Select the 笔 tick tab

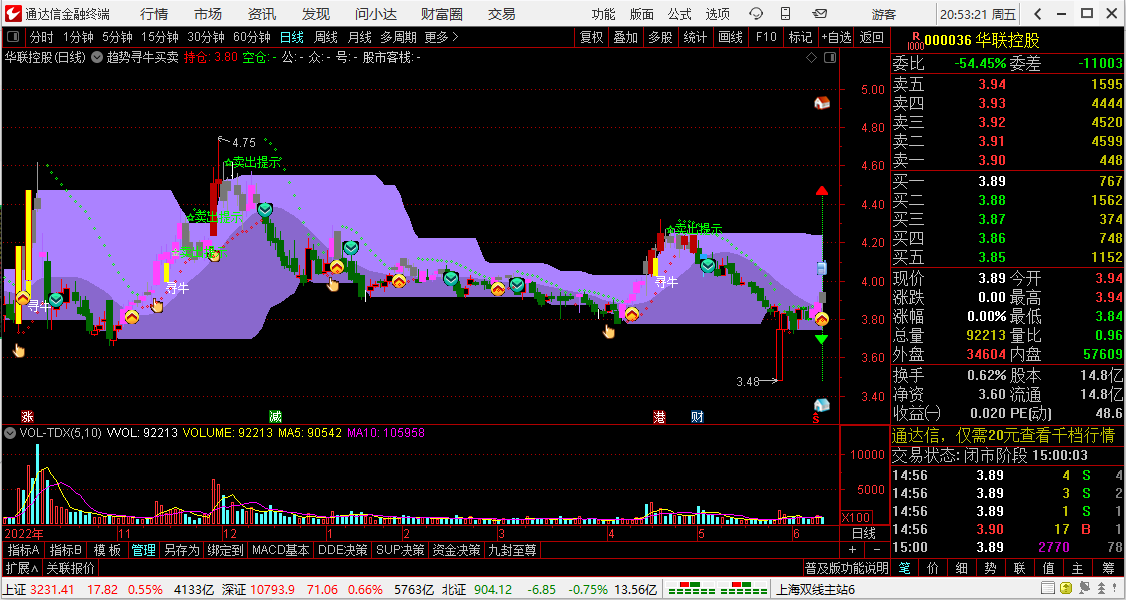tap(904, 568)
